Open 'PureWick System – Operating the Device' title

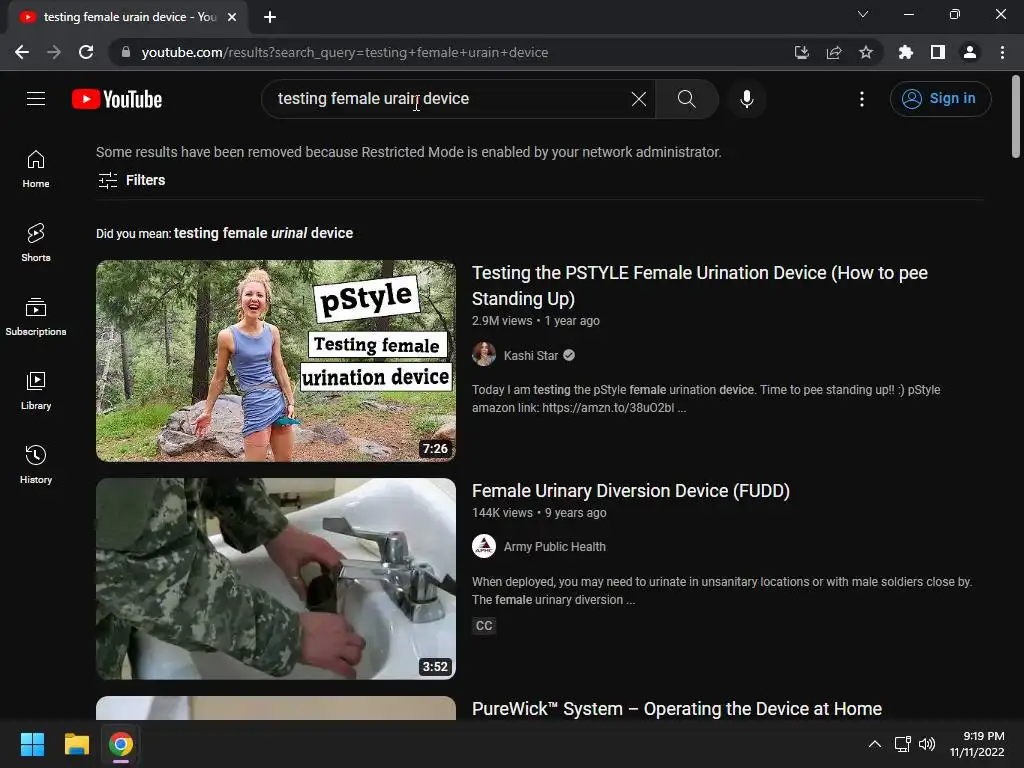click(677, 709)
